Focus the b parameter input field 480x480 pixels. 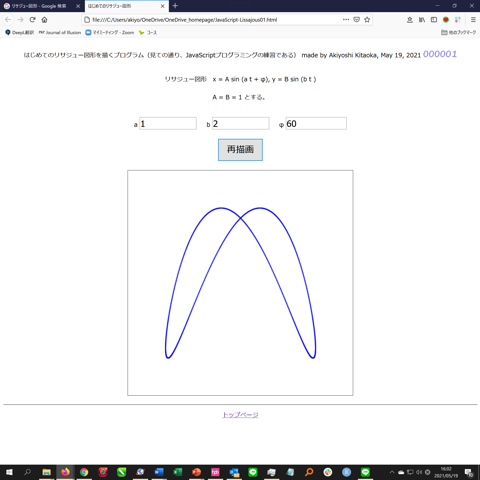point(240,124)
